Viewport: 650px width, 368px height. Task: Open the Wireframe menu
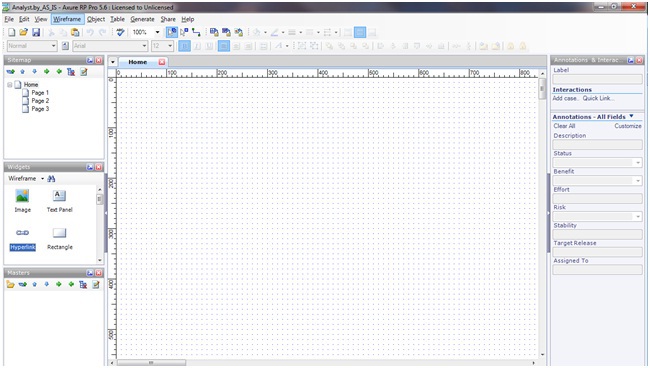[67, 19]
